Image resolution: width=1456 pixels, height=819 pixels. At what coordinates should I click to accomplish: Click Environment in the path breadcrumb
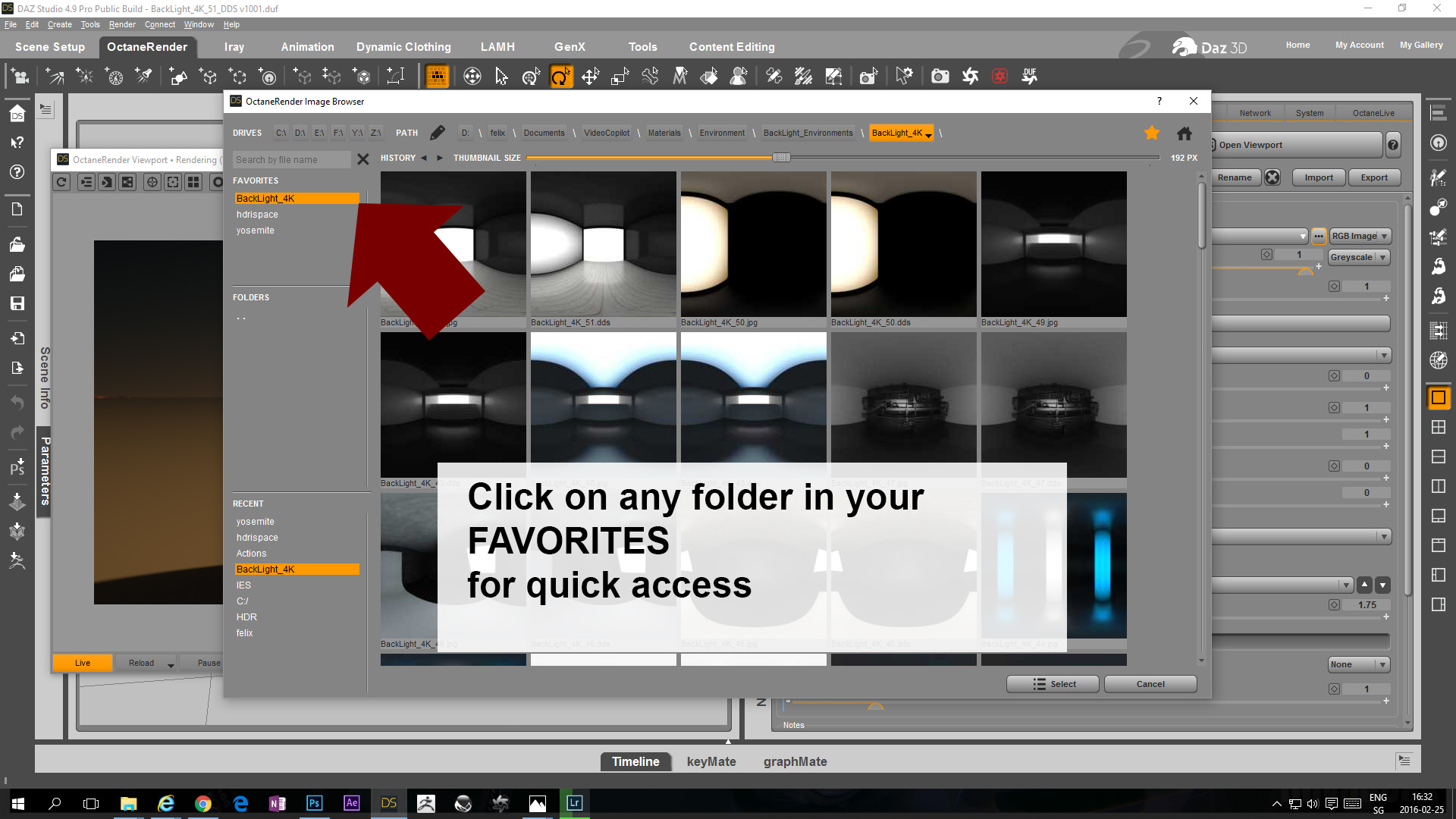tap(722, 133)
